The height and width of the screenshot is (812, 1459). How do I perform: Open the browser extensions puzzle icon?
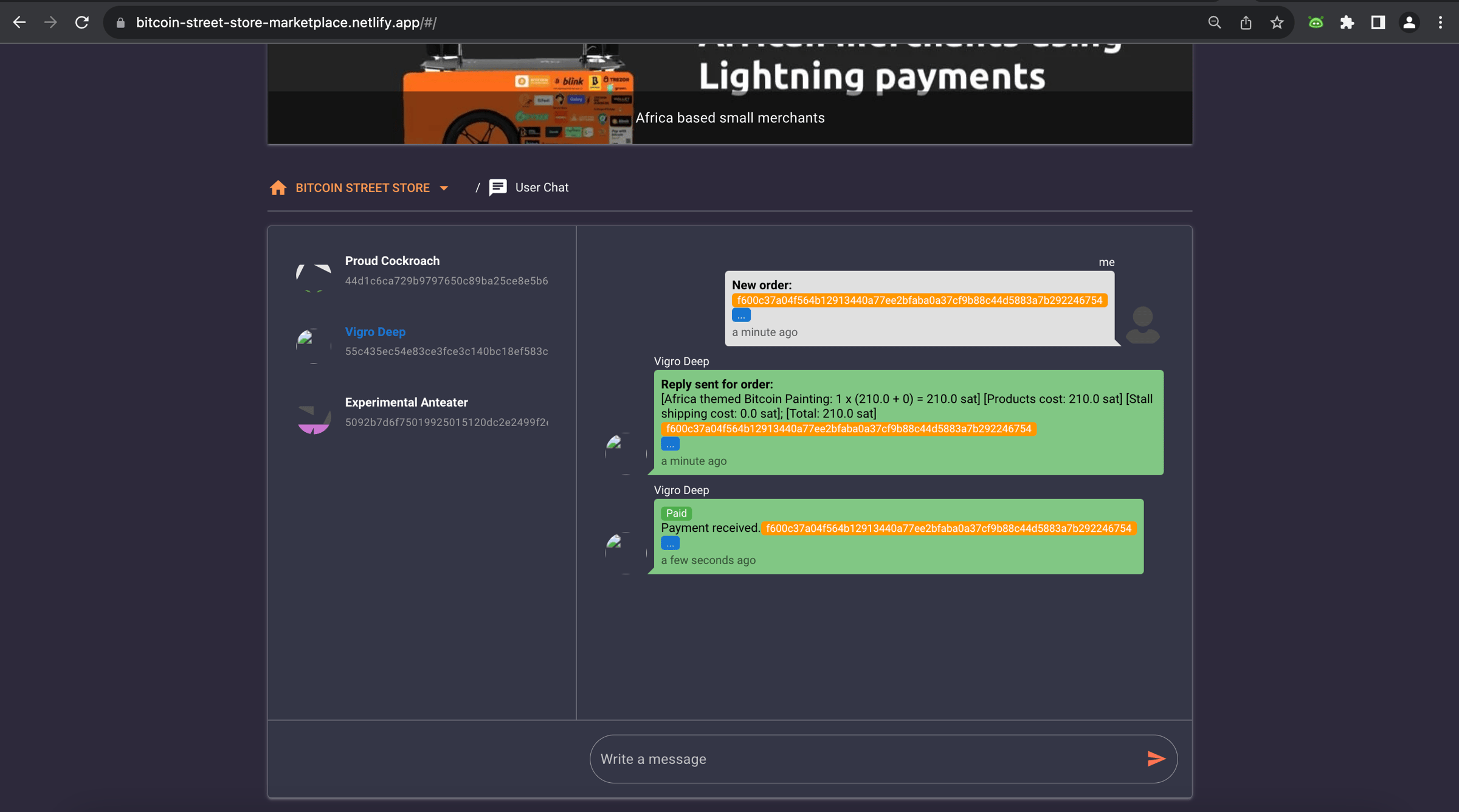point(1347,22)
